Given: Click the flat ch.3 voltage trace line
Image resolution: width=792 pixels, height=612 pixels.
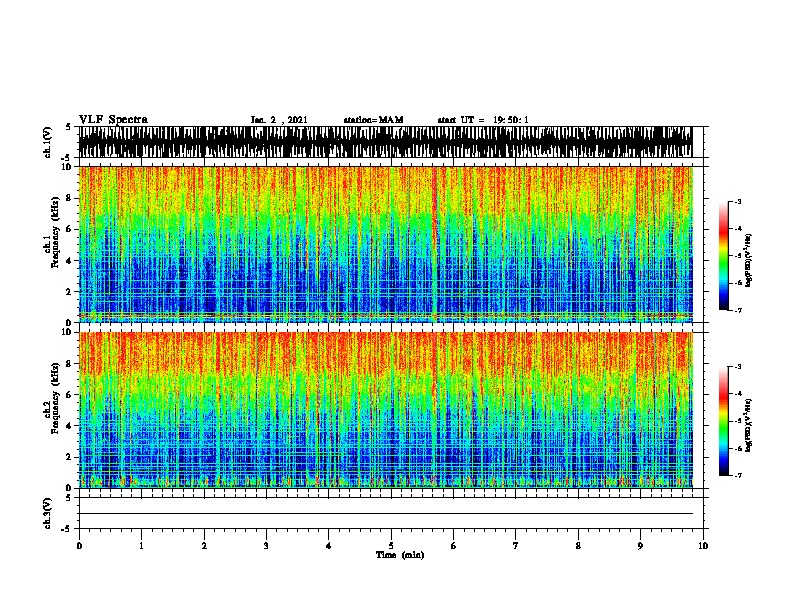Looking at the screenshot, I should click(385, 514).
